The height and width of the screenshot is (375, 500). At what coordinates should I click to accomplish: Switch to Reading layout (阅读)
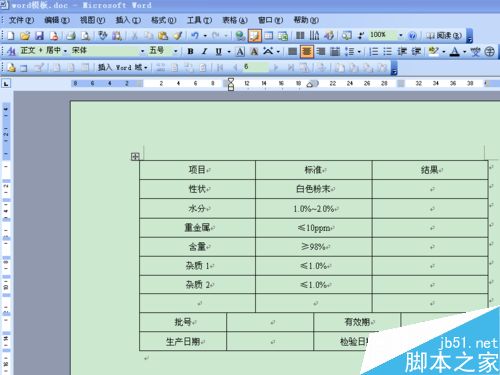444,35
